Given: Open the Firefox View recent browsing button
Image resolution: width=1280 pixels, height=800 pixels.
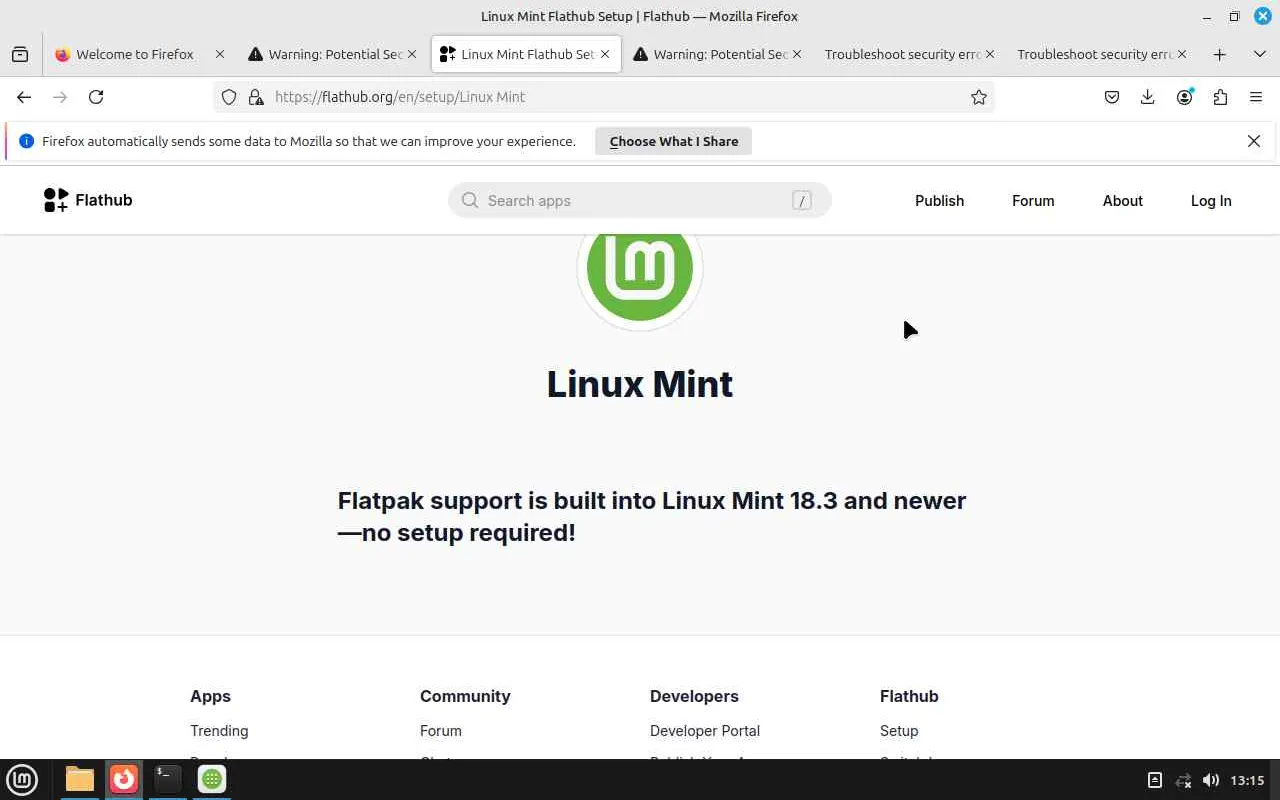Looking at the screenshot, I should (x=20, y=54).
